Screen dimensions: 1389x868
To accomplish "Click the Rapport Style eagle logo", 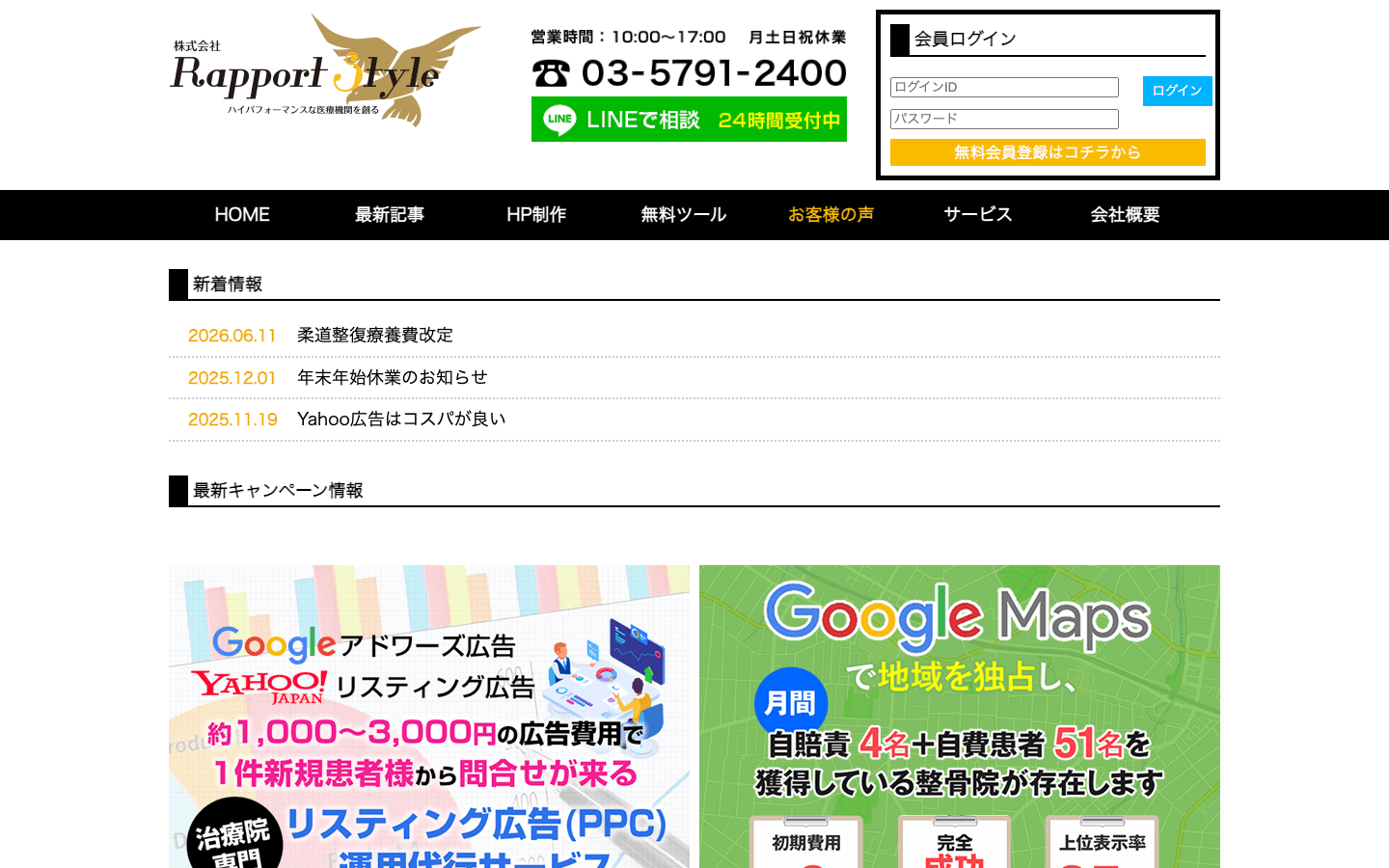I will pos(325,70).
